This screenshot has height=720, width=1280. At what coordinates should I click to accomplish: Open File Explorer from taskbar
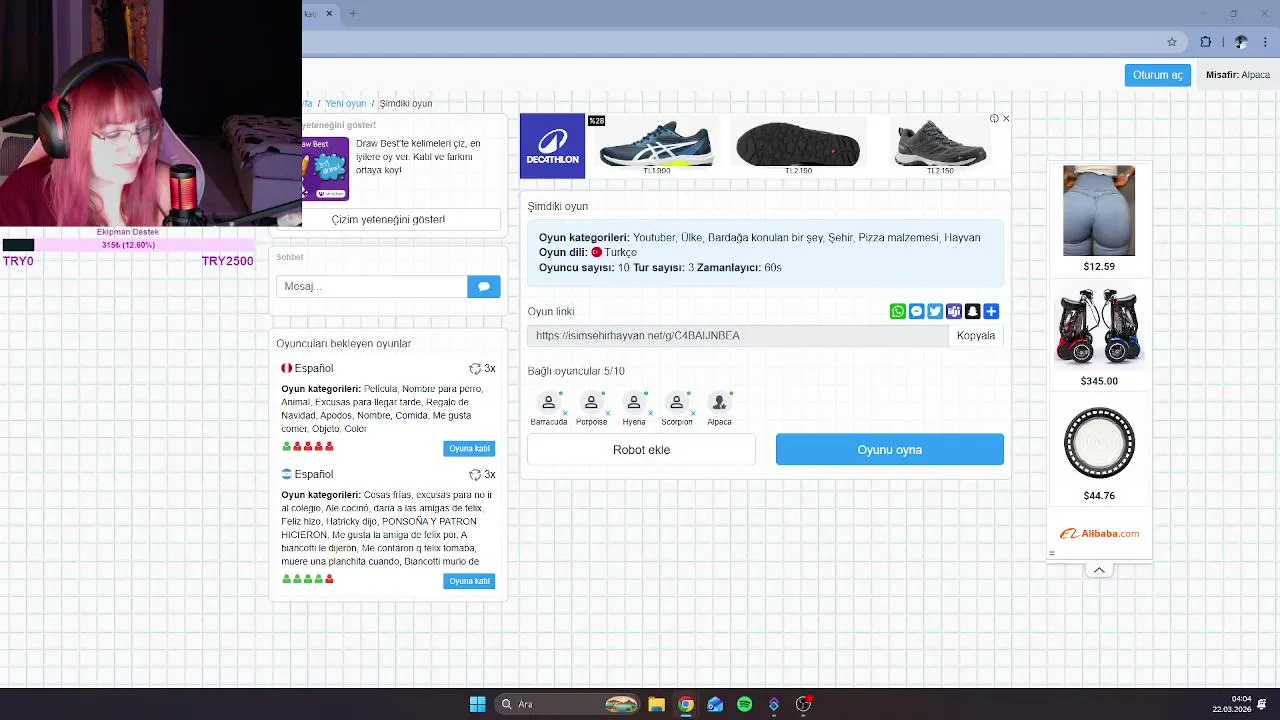(656, 704)
